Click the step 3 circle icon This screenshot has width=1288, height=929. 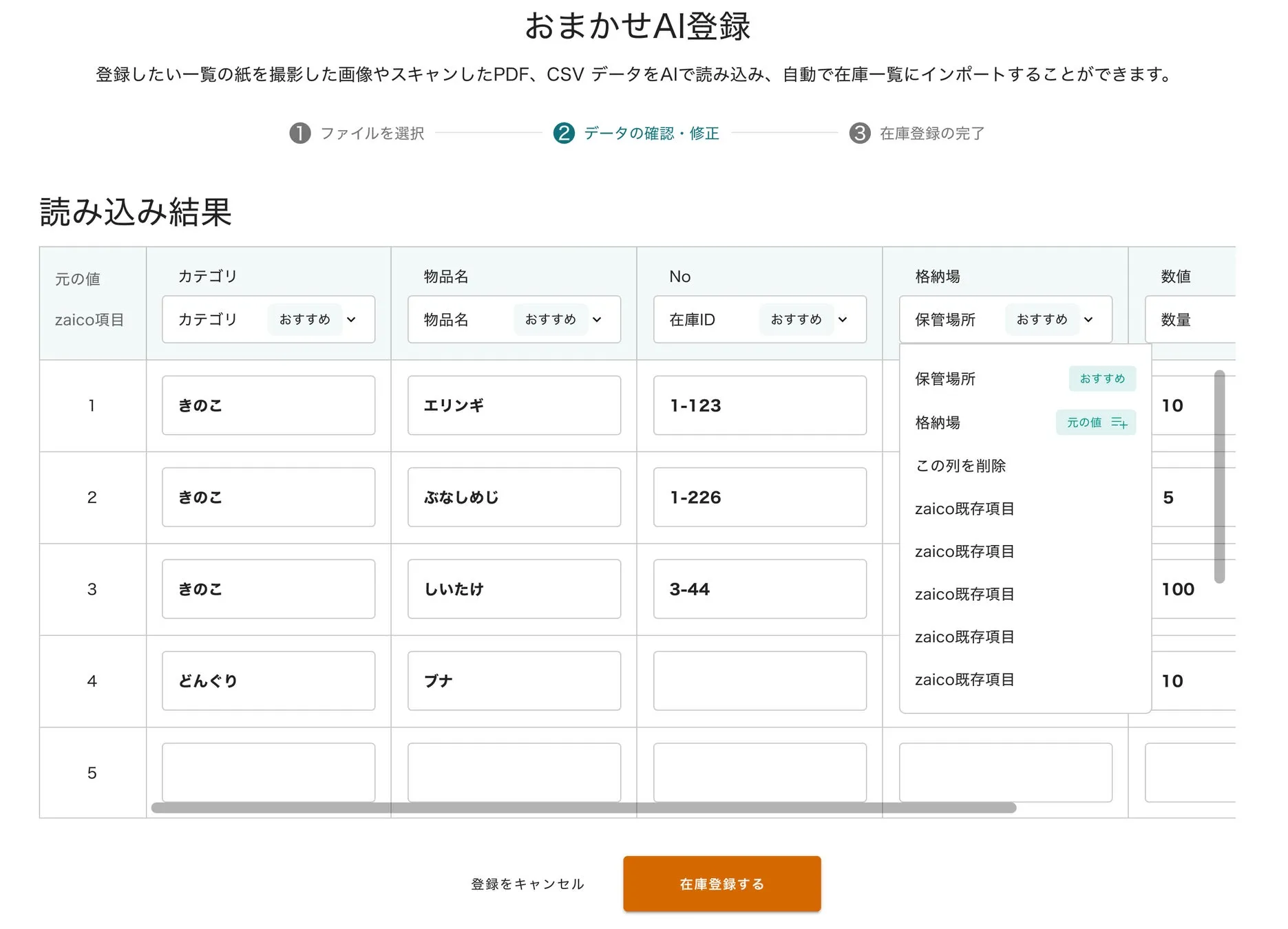859,133
